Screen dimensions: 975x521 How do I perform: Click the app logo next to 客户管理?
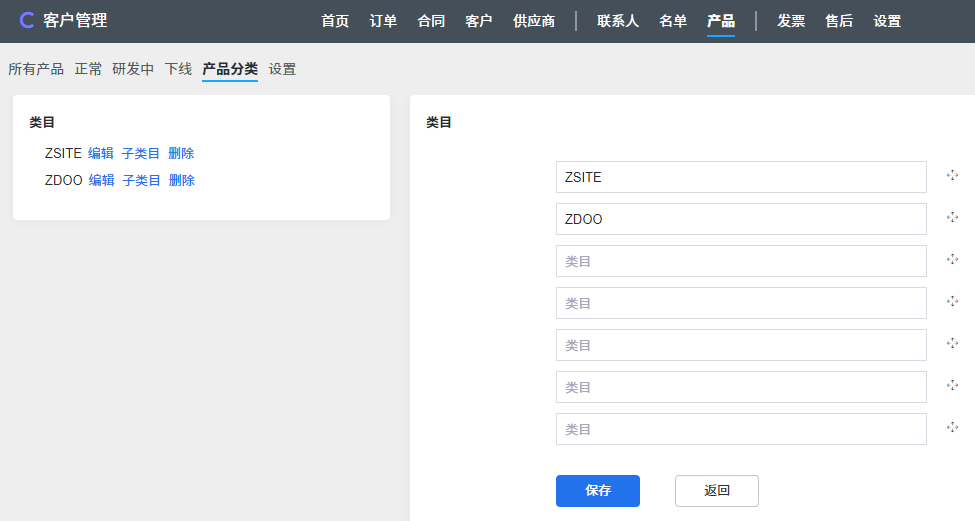click(27, 21)
